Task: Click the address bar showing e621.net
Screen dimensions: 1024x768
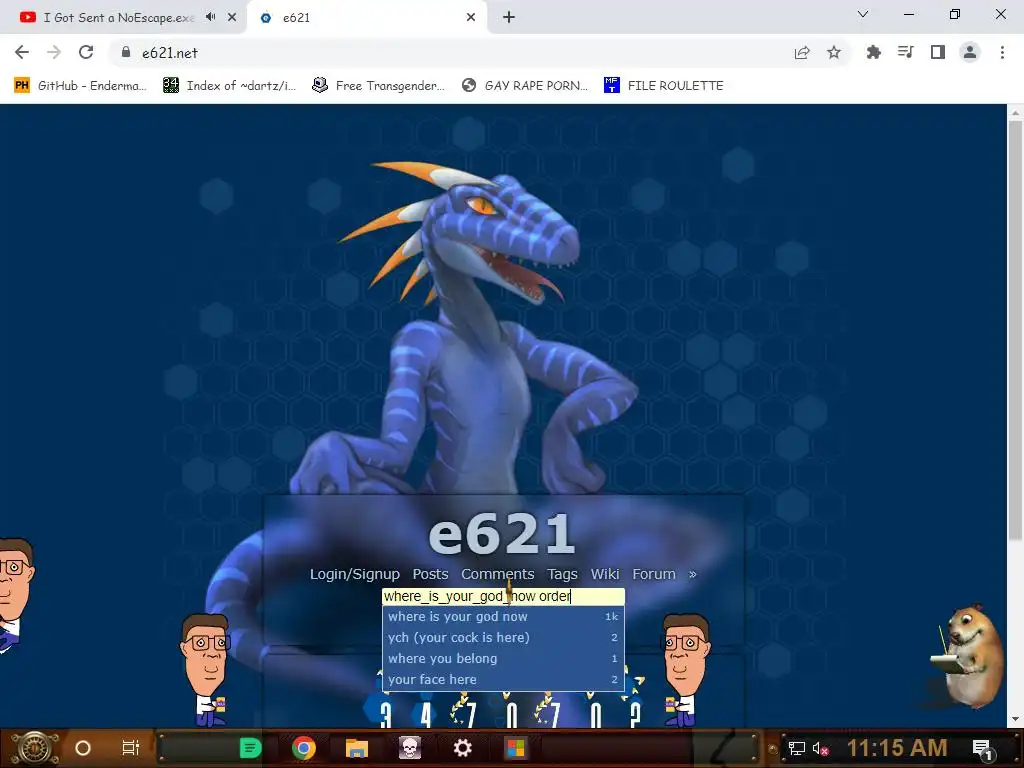Action: coord(451,53)
